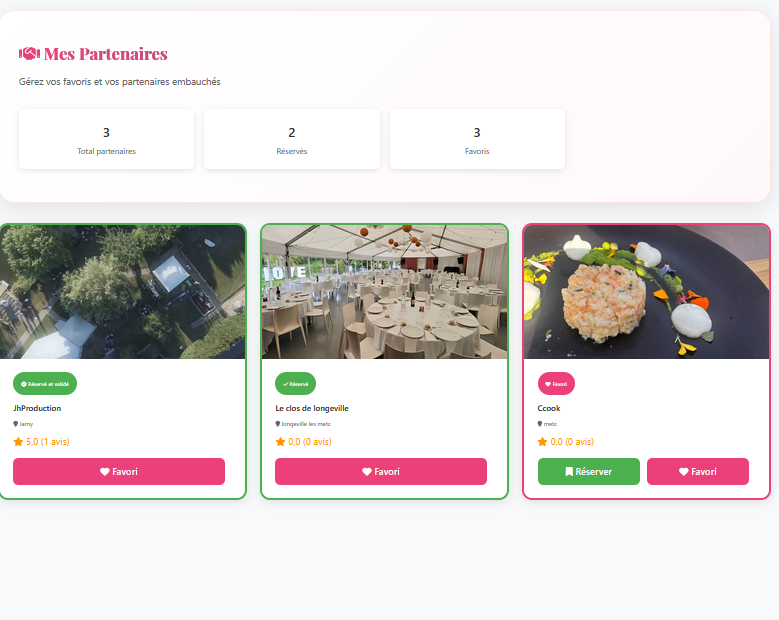Select the Favoris stat card
779x620 pixels.
(x=477, y=140)
